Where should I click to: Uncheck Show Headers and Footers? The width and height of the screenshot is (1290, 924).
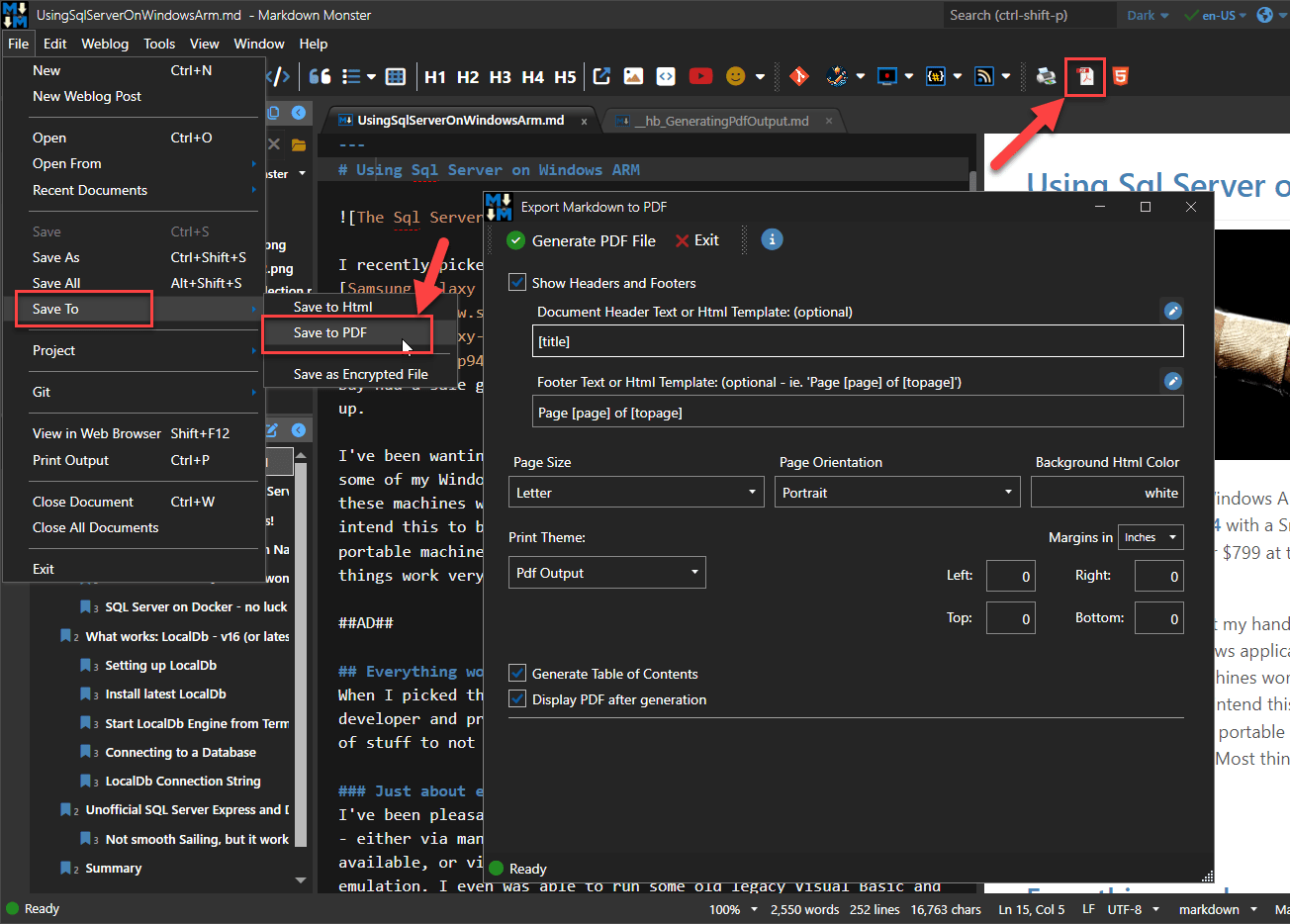click(517, 282)
